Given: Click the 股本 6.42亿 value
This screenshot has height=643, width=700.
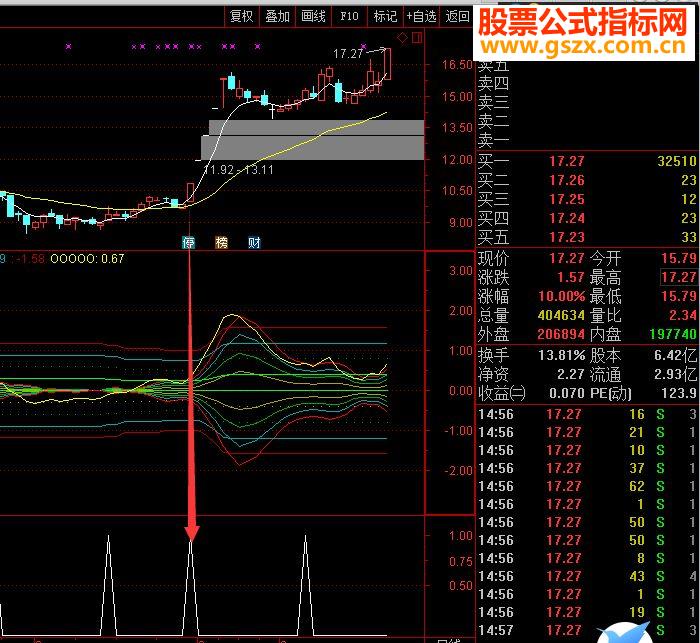Looking at the screenshot, I should (x=675, y=355).
